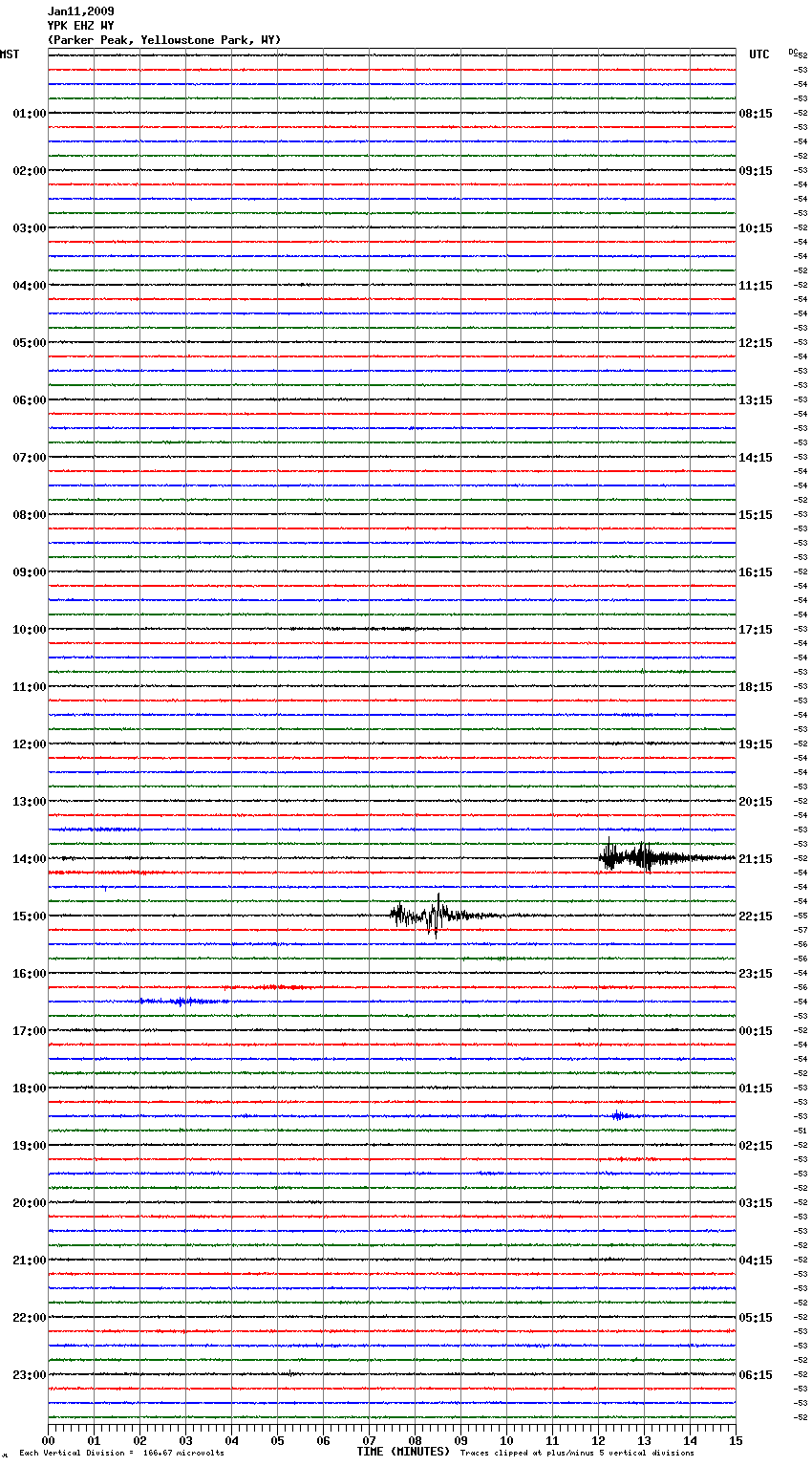Click the 10:15 UTC time label
Viewport: 812px width, 1466px height.
[x=756, y=228]
